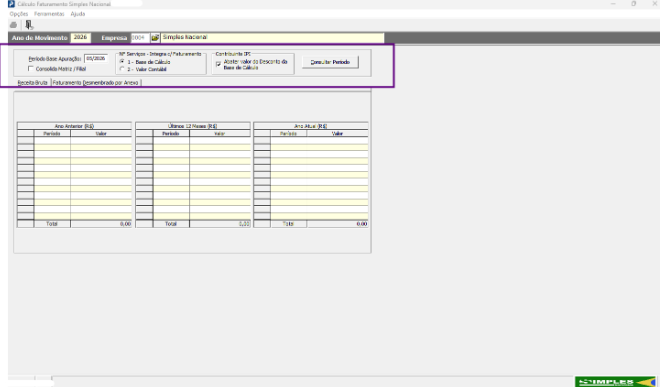Click the exit door toolbar icon

coord(29,25)
